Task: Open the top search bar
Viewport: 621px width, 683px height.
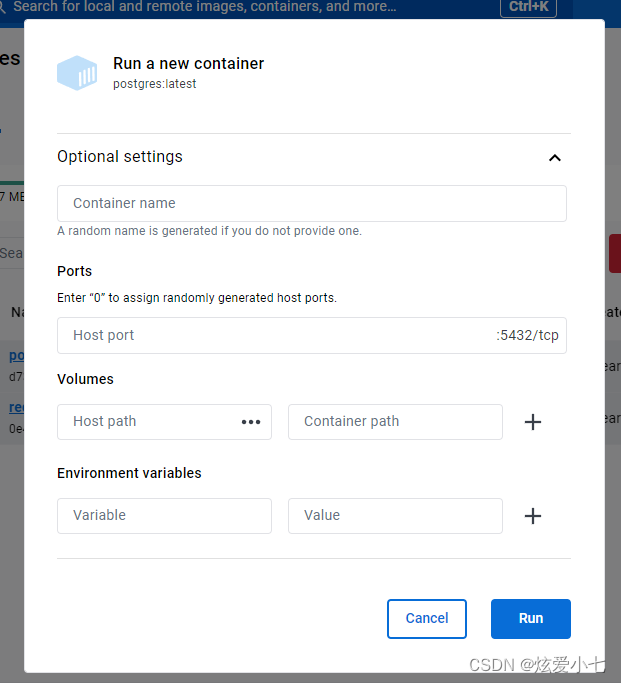Action: point(205,7)
